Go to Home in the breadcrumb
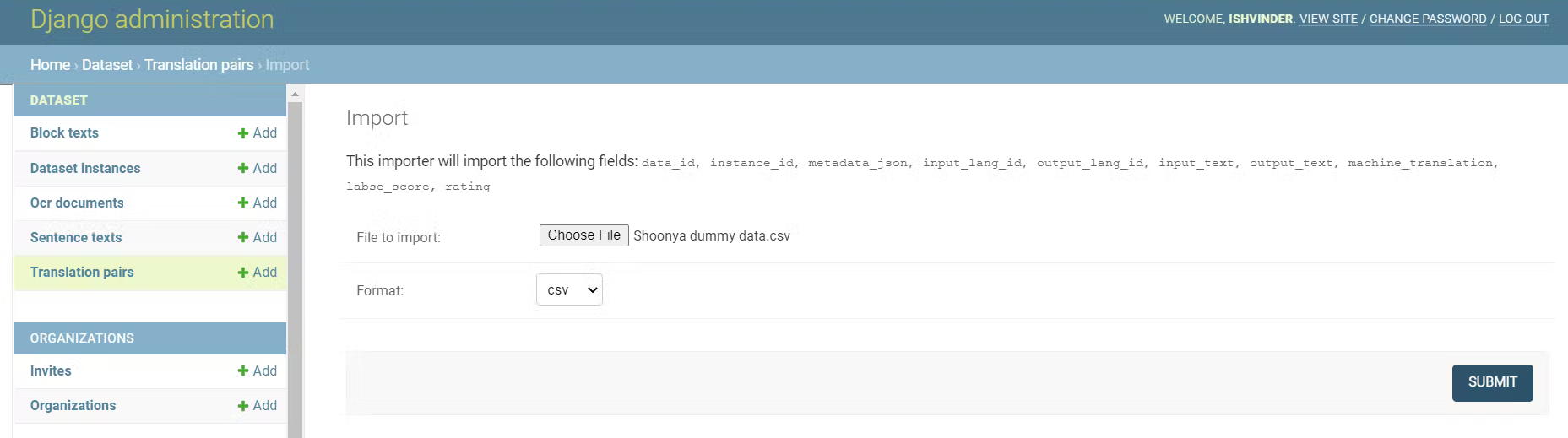Viewport: 1568px width, 438px height. point(50,65)
